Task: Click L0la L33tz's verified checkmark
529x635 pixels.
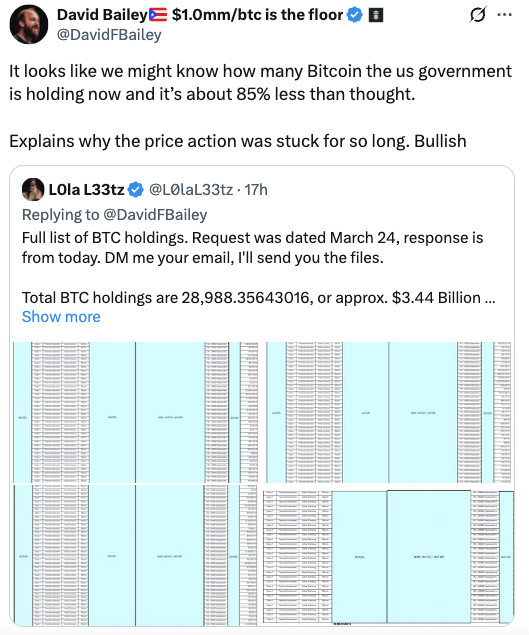Action: click(136, 190)
